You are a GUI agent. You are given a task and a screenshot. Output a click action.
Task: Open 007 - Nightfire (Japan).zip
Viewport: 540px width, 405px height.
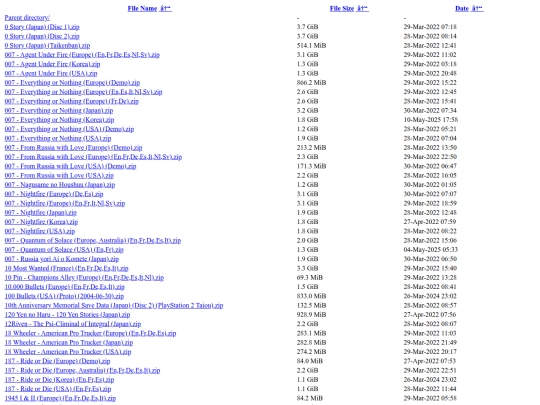[x=41, y=213]
